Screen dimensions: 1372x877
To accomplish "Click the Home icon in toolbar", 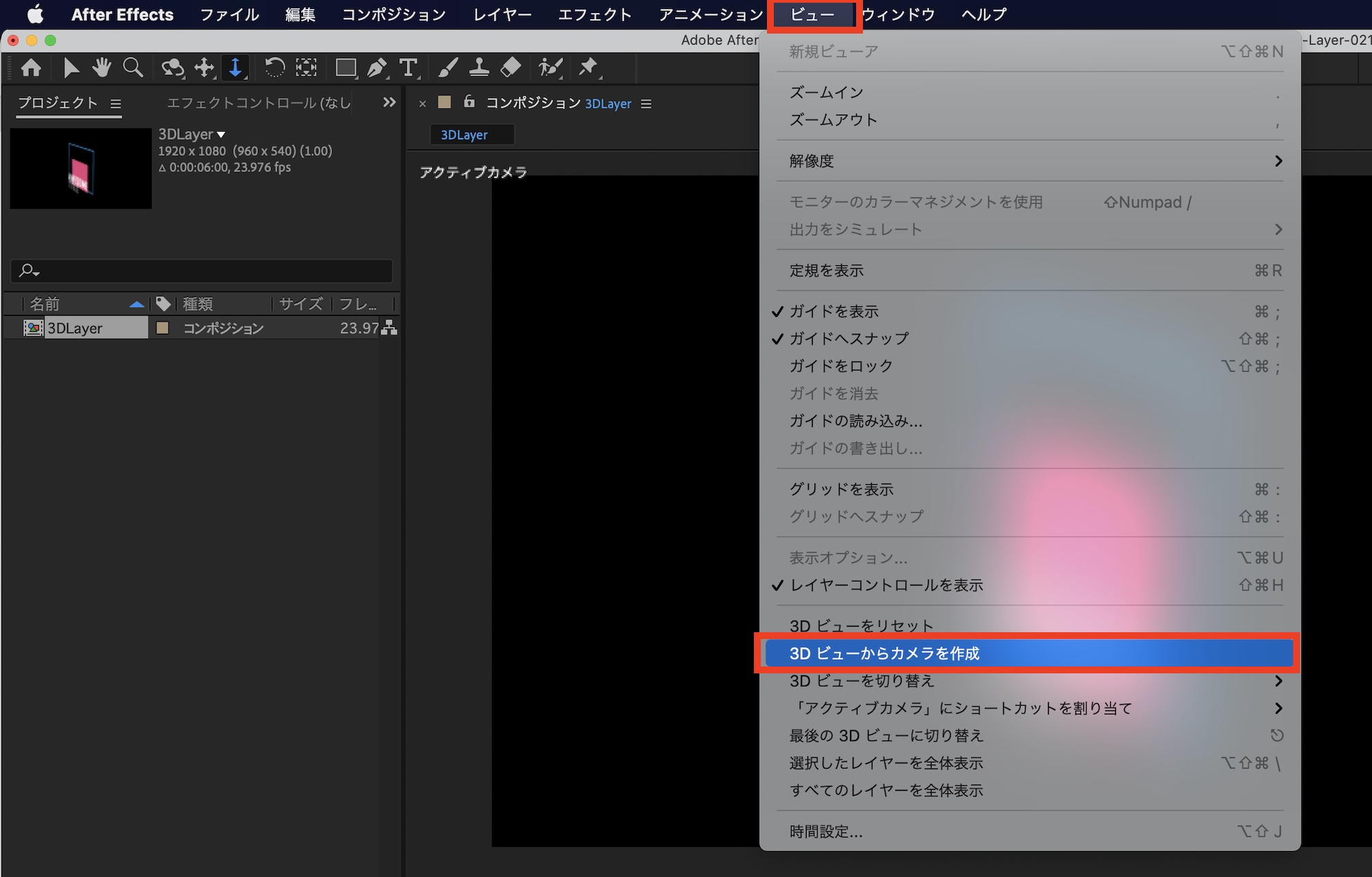I will coord(31,67).
